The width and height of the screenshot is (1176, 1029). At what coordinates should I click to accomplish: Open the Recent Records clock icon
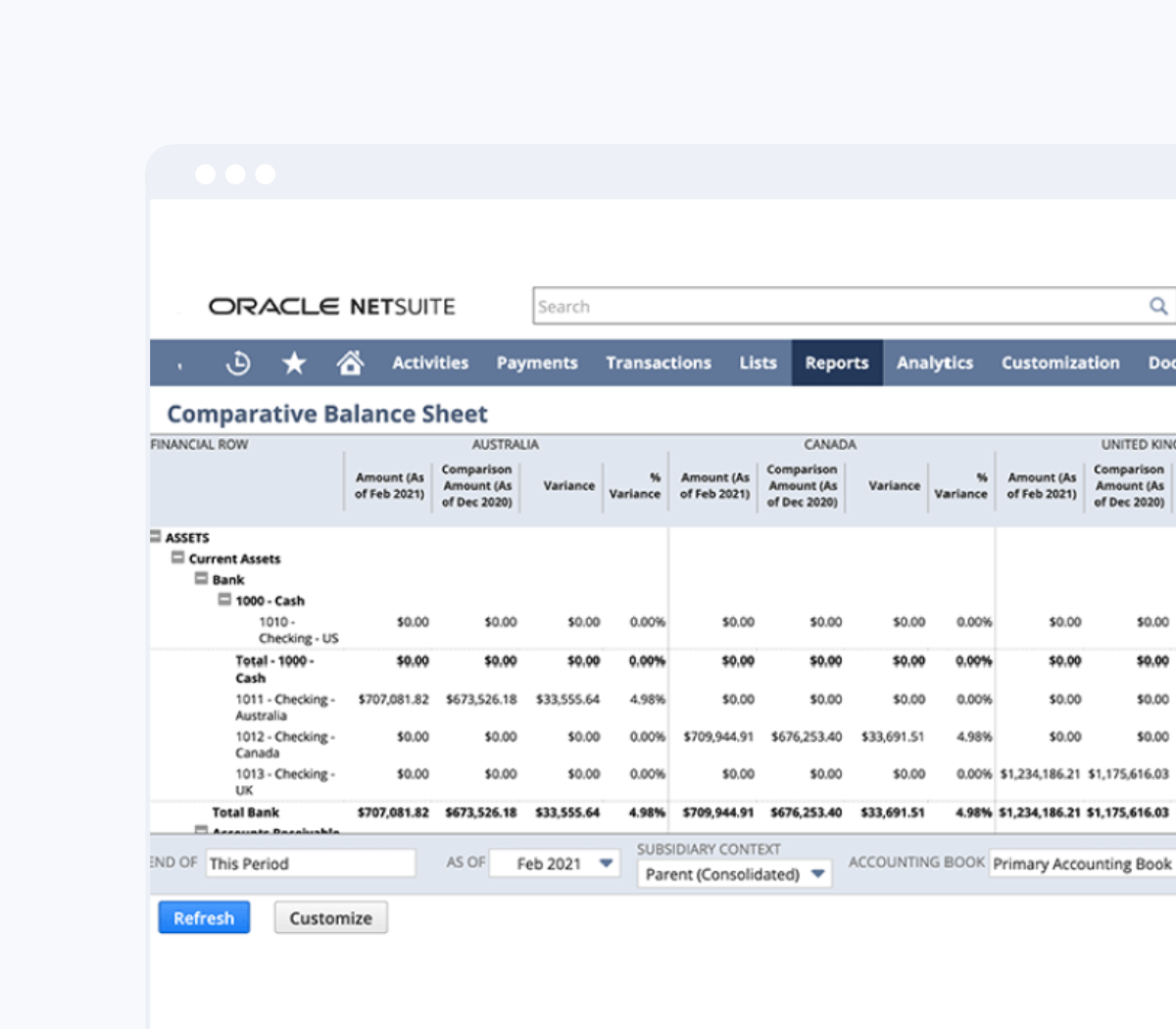(x=238, y=364)
